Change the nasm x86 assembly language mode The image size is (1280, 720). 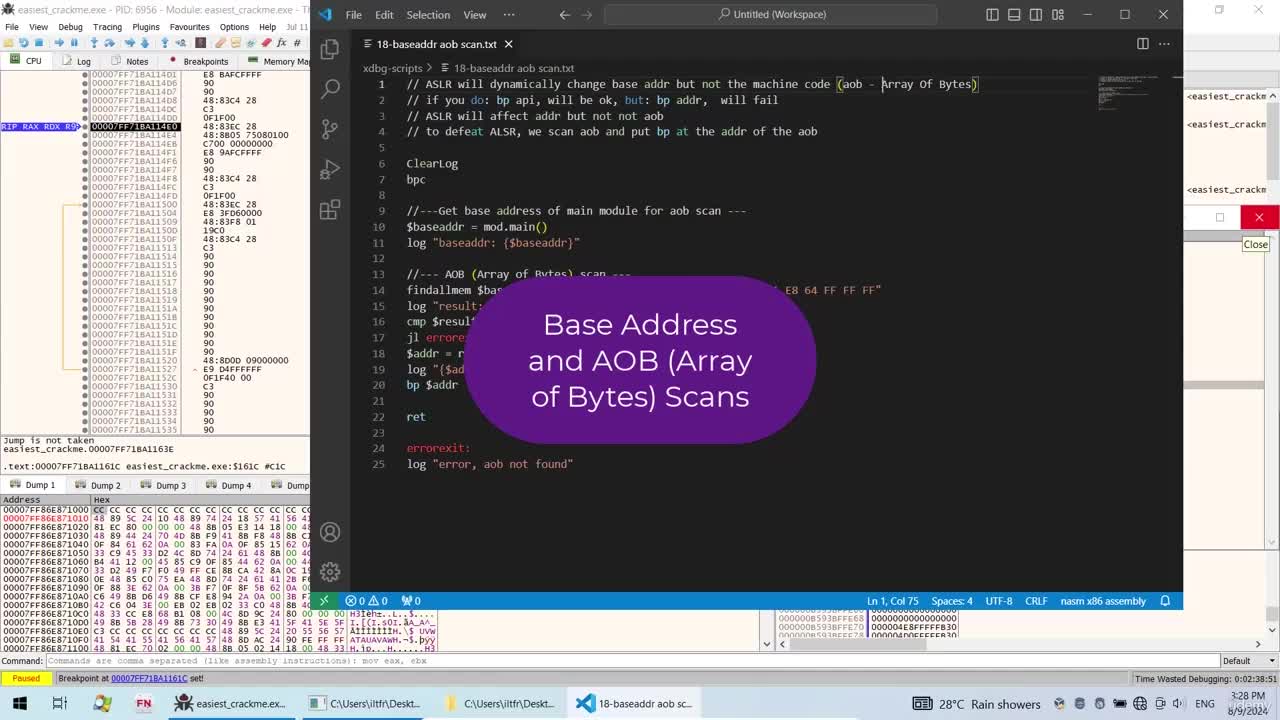(1102, 601)
